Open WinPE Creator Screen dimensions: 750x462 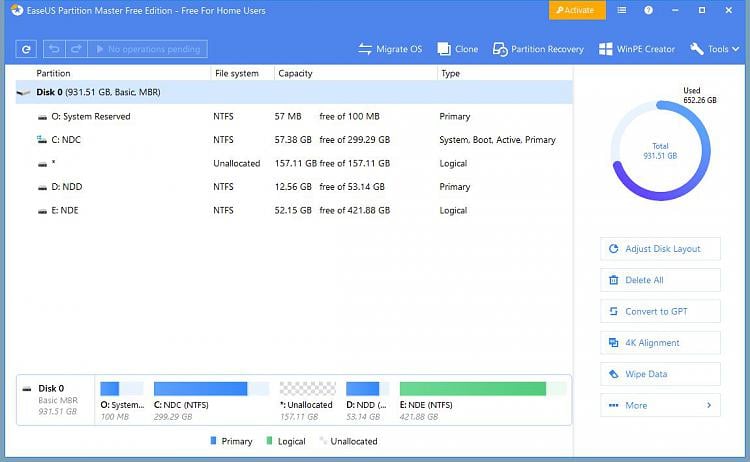[x=637, y=49]
